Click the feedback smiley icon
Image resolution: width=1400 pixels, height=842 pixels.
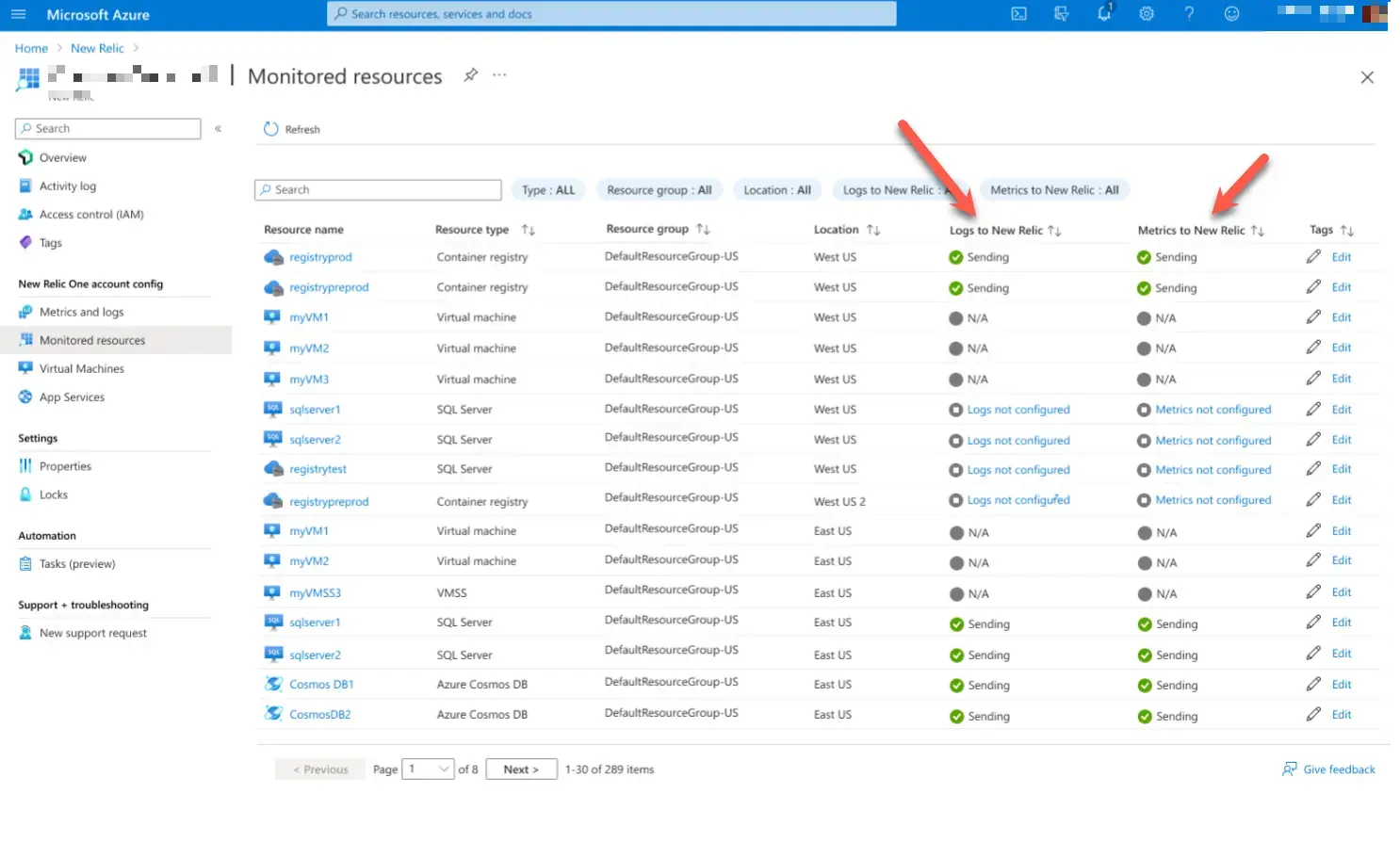pyautogui.click(x=1231, y=14)
